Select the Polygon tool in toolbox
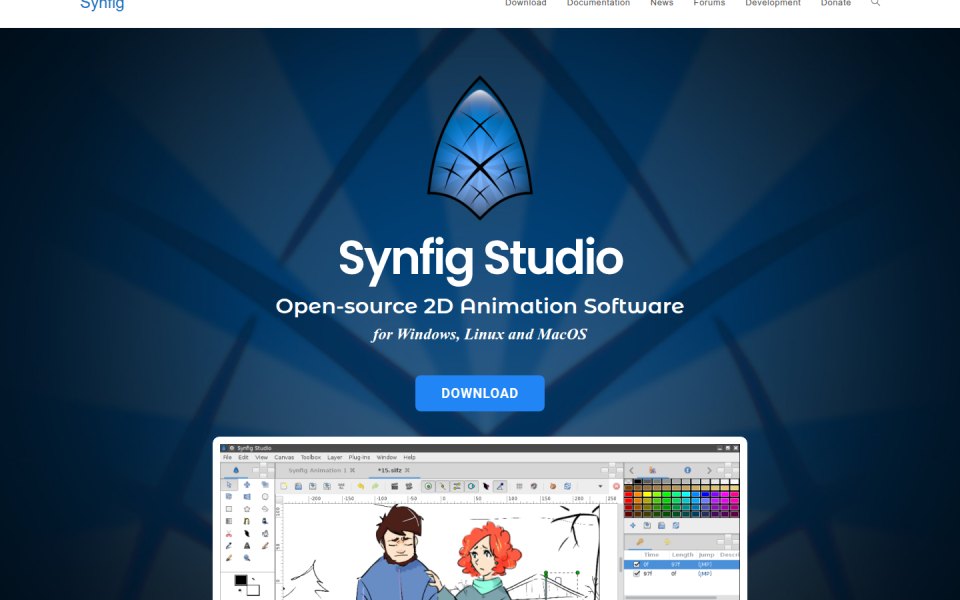Screen dimensions: 960x600 [265, 509]
